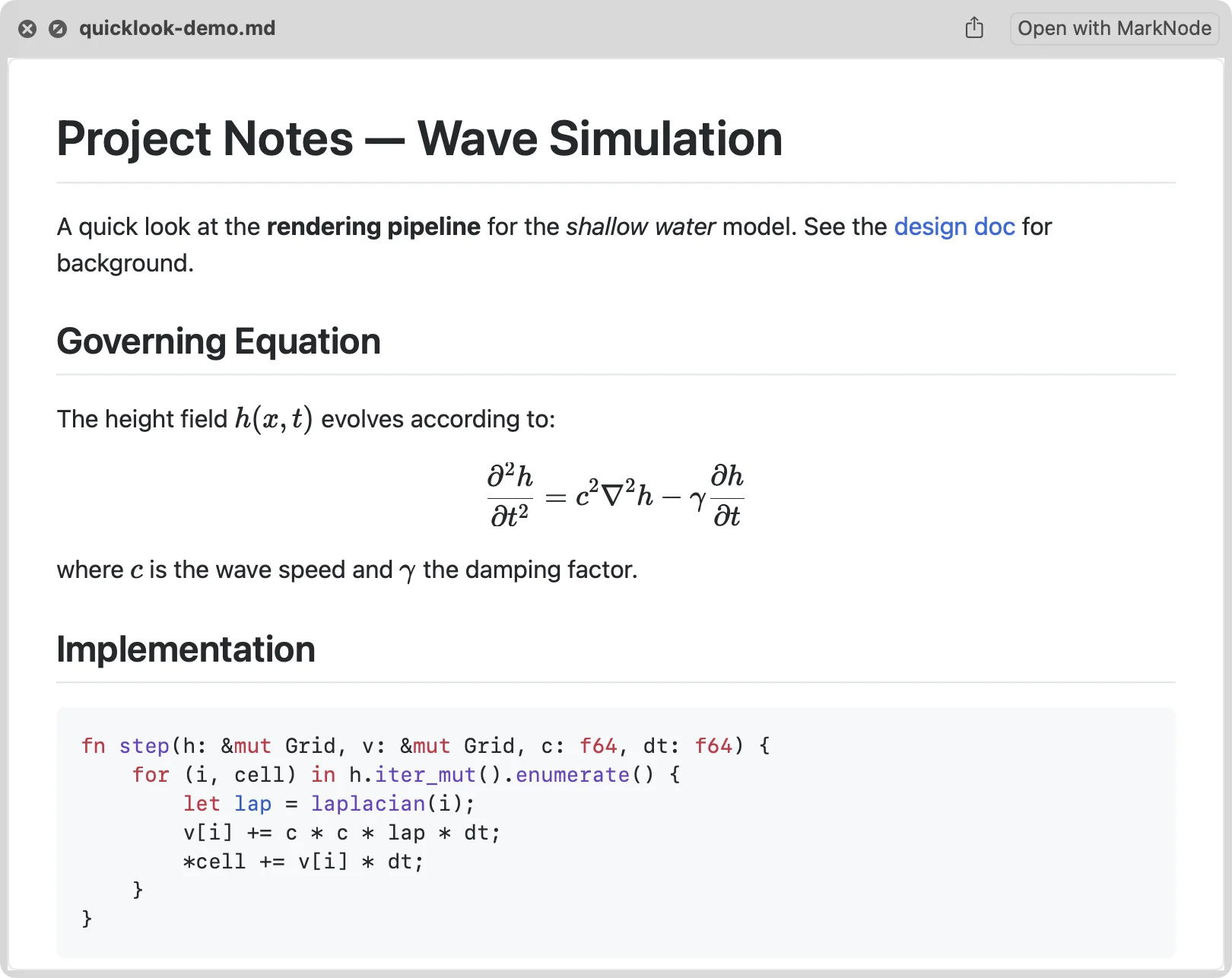Click the centered wave equation formula

616,496
